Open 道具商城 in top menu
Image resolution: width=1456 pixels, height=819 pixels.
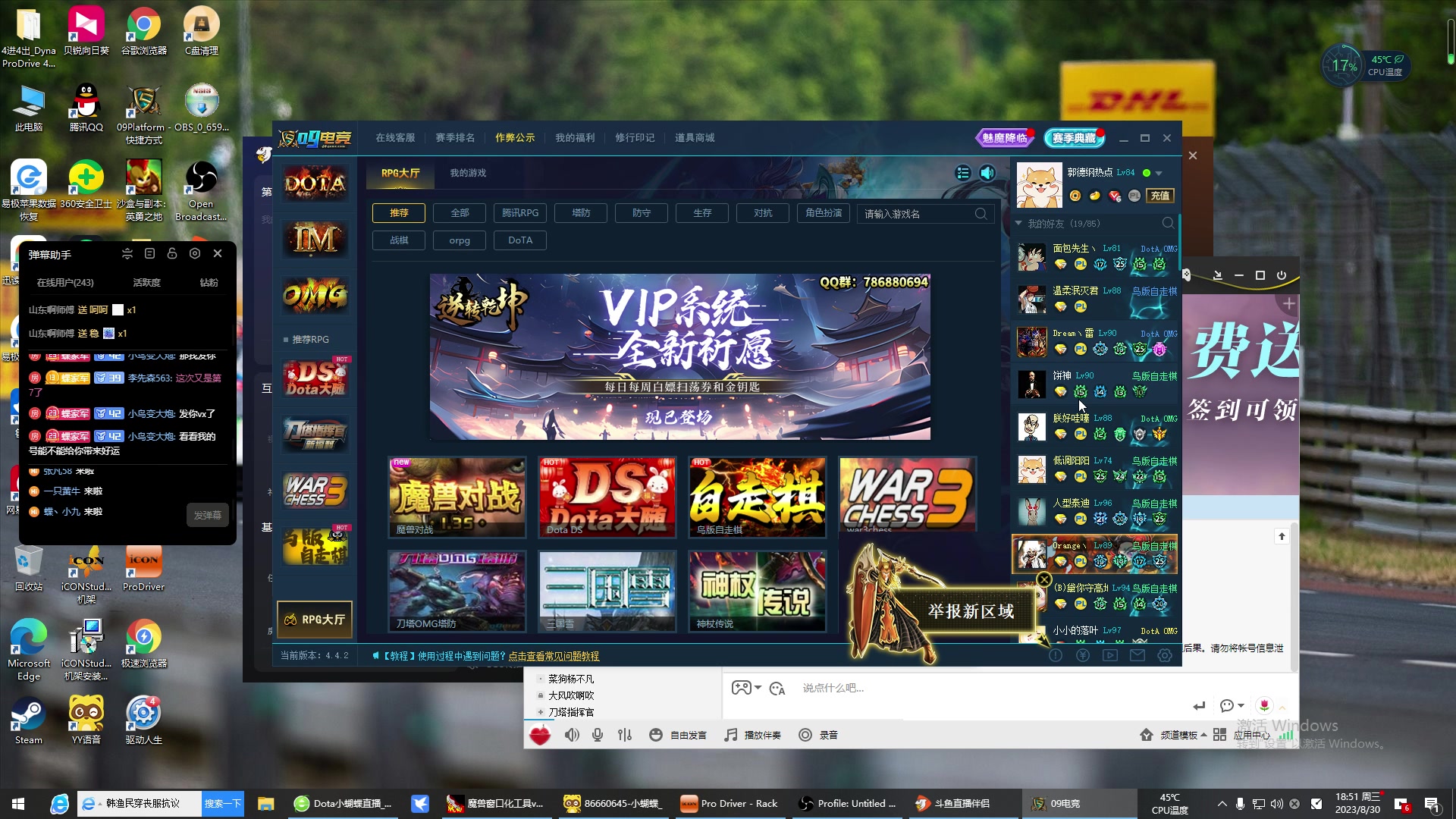(x=695, y=137)
